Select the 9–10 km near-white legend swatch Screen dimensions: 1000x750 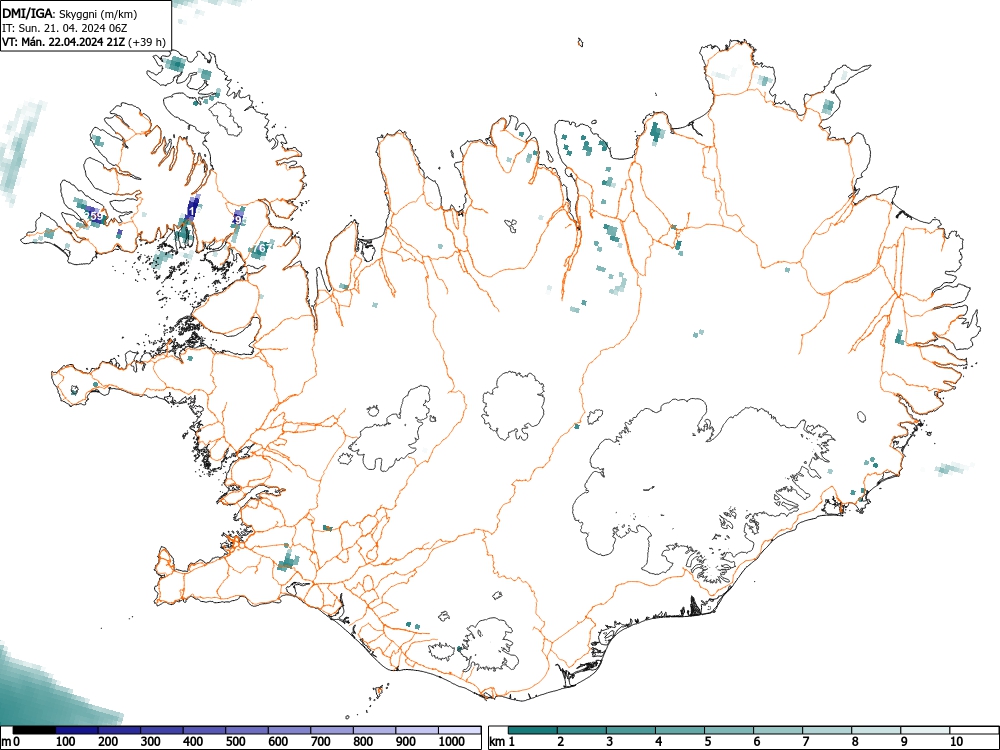point(926,730)
